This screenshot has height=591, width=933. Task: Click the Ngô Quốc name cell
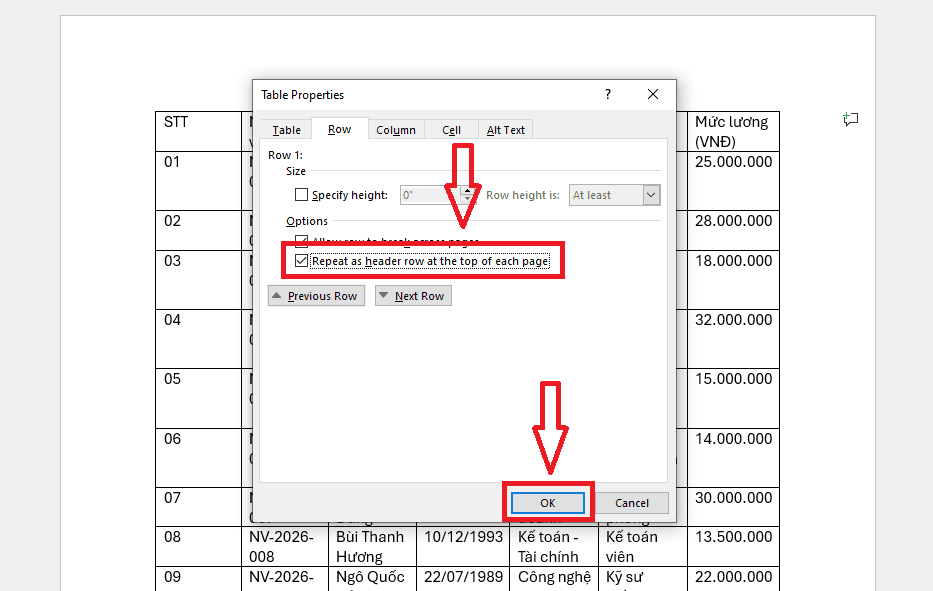372,579
